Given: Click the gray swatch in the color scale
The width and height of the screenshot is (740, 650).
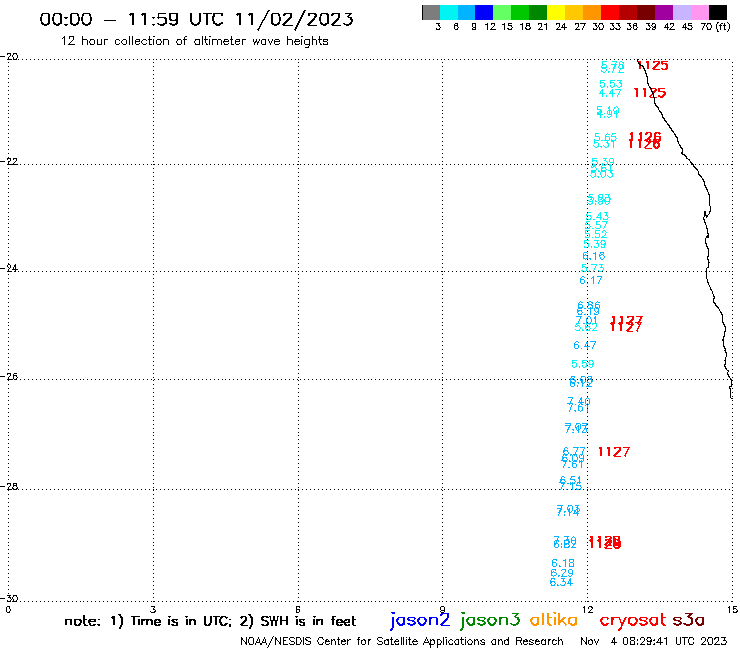Looking at the screenshot, I should (x=431, y=12).
